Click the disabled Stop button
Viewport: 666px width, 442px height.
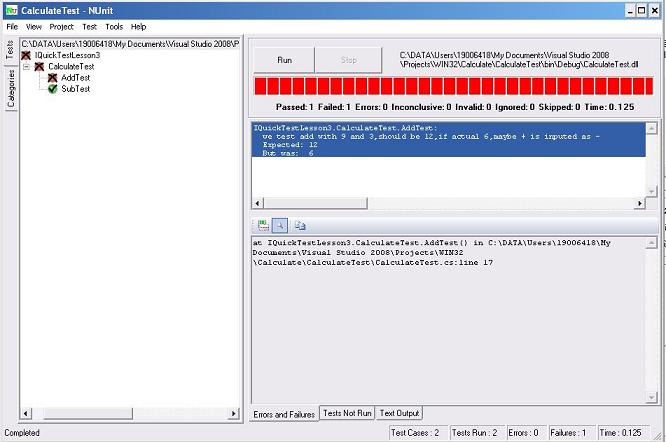point(348,60)
